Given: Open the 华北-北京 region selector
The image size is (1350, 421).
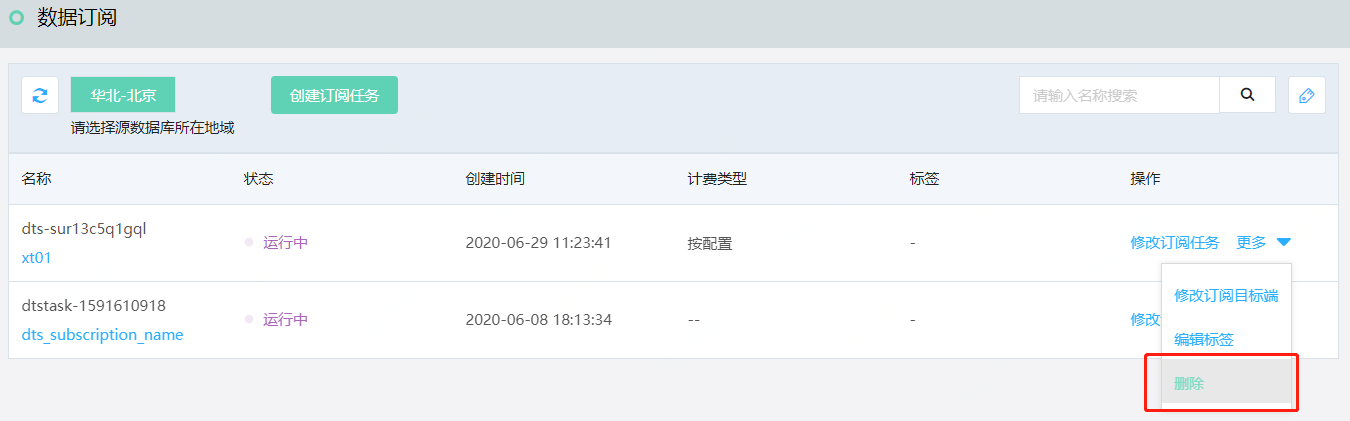Looking at the screenshot, I should (123, 95).
